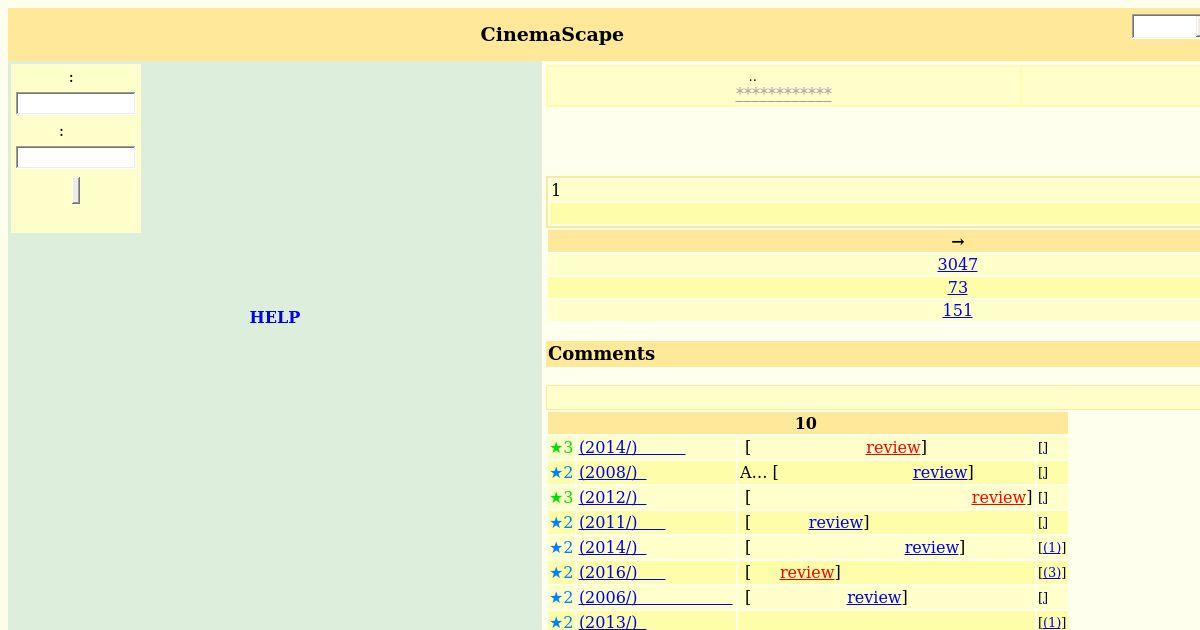Open the review link in the (2011/) row
The width and height of the screenshot is (1200, 630).
tap(836, 522)
